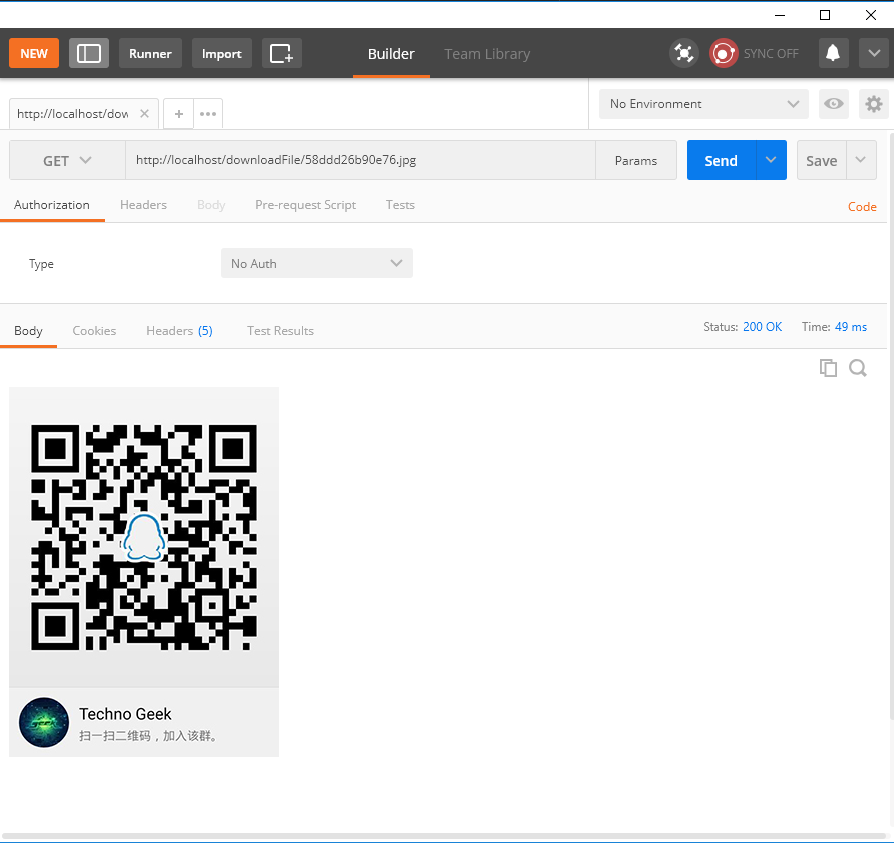This screenshot has width=894, height=843.
Task: Maximize the Postman window
Action: (825, 15)
